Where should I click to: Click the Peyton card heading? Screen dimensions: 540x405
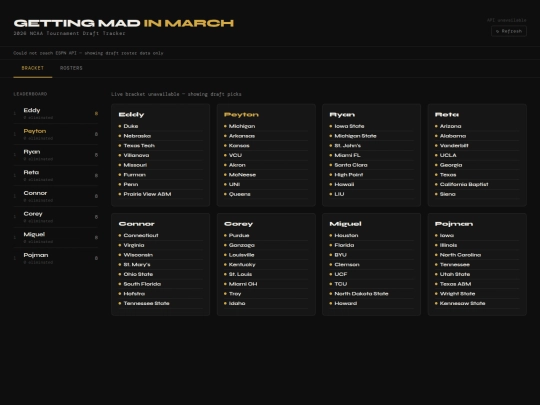tap(241, 115)
